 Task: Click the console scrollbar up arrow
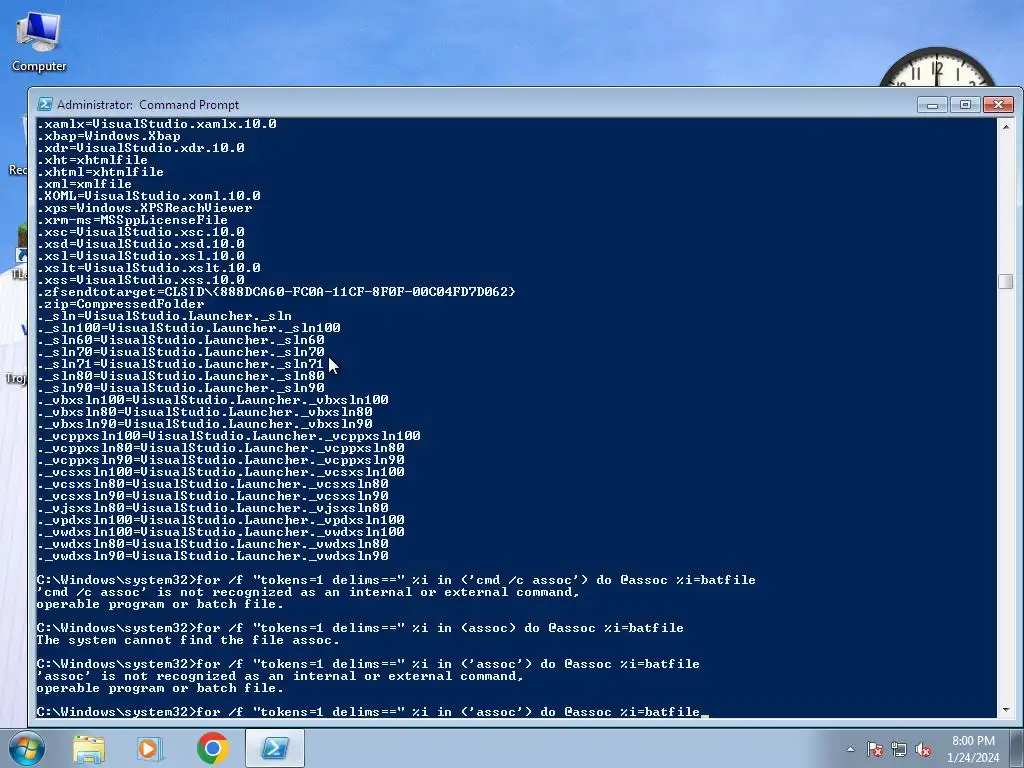coord(1006,126)
